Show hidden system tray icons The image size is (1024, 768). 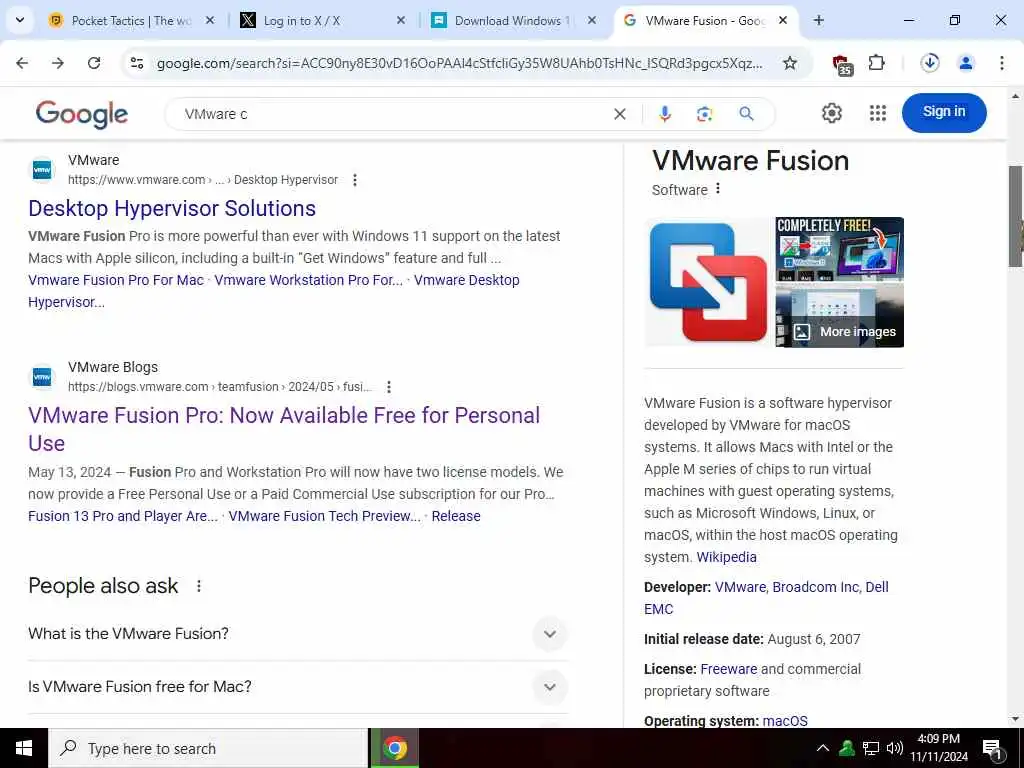(823, 748)
